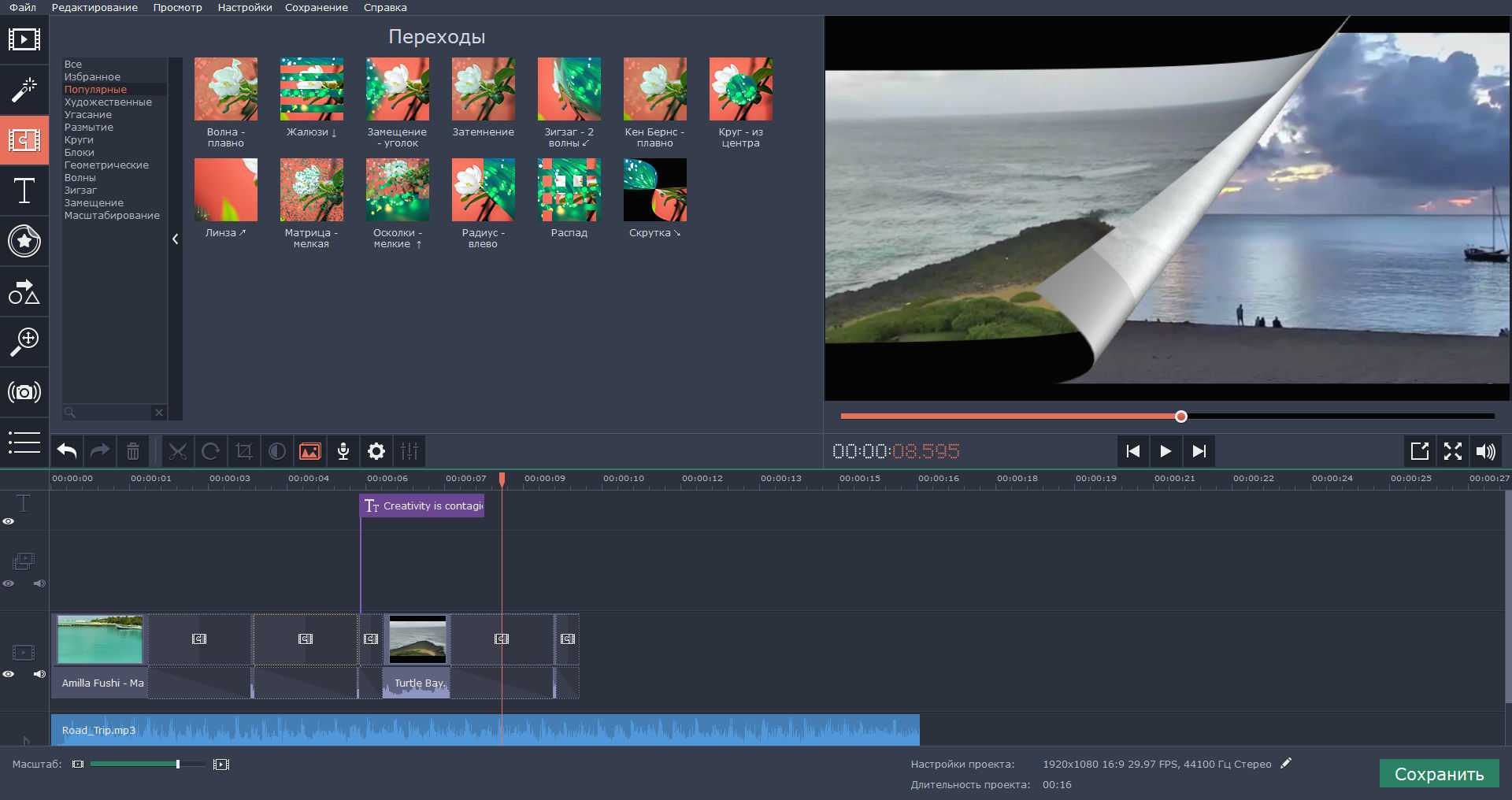This screenshot has width=1512, height=800.
Task: Open the stabilization camera panel
Action: 24,392
